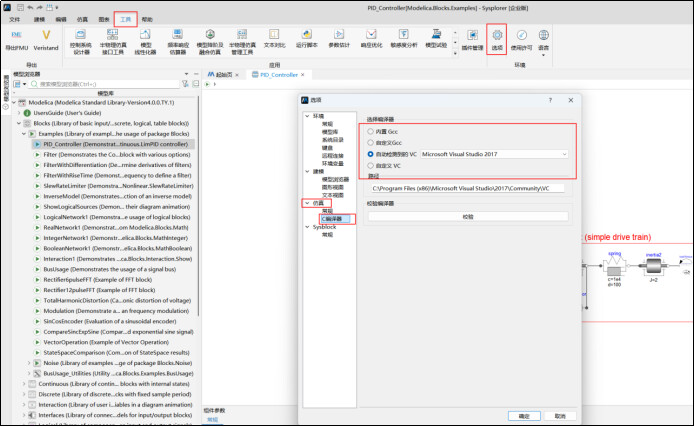Click the filter icon beside model search
This screenshot has height=427, width=695.
click(x=185, y=84)
